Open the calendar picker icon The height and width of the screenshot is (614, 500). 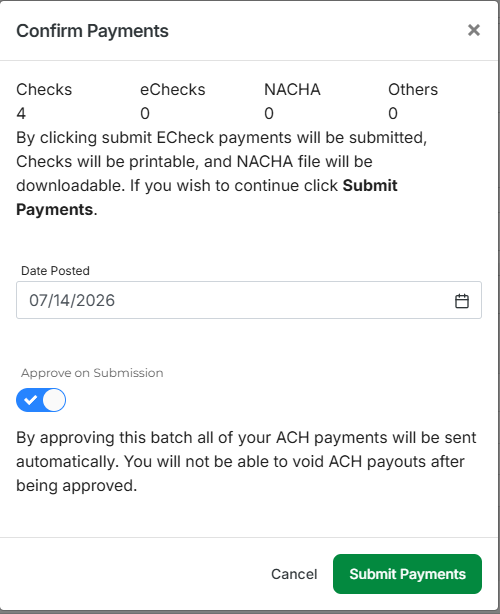(x=462, y=301)
